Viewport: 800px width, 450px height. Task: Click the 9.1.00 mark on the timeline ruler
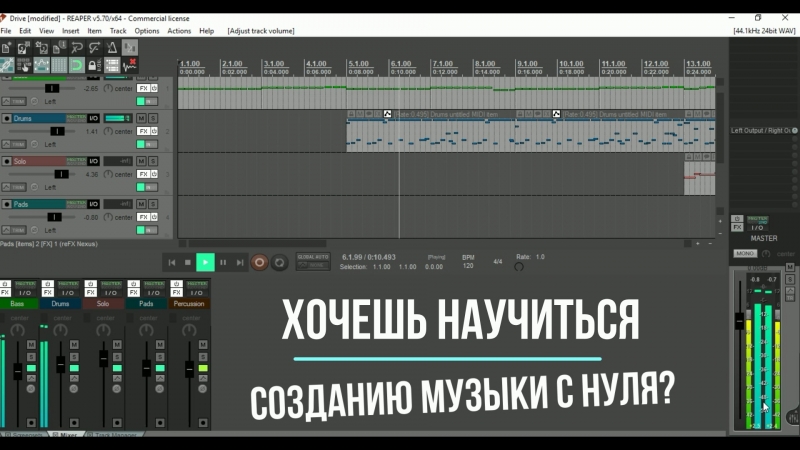[528, 64]
